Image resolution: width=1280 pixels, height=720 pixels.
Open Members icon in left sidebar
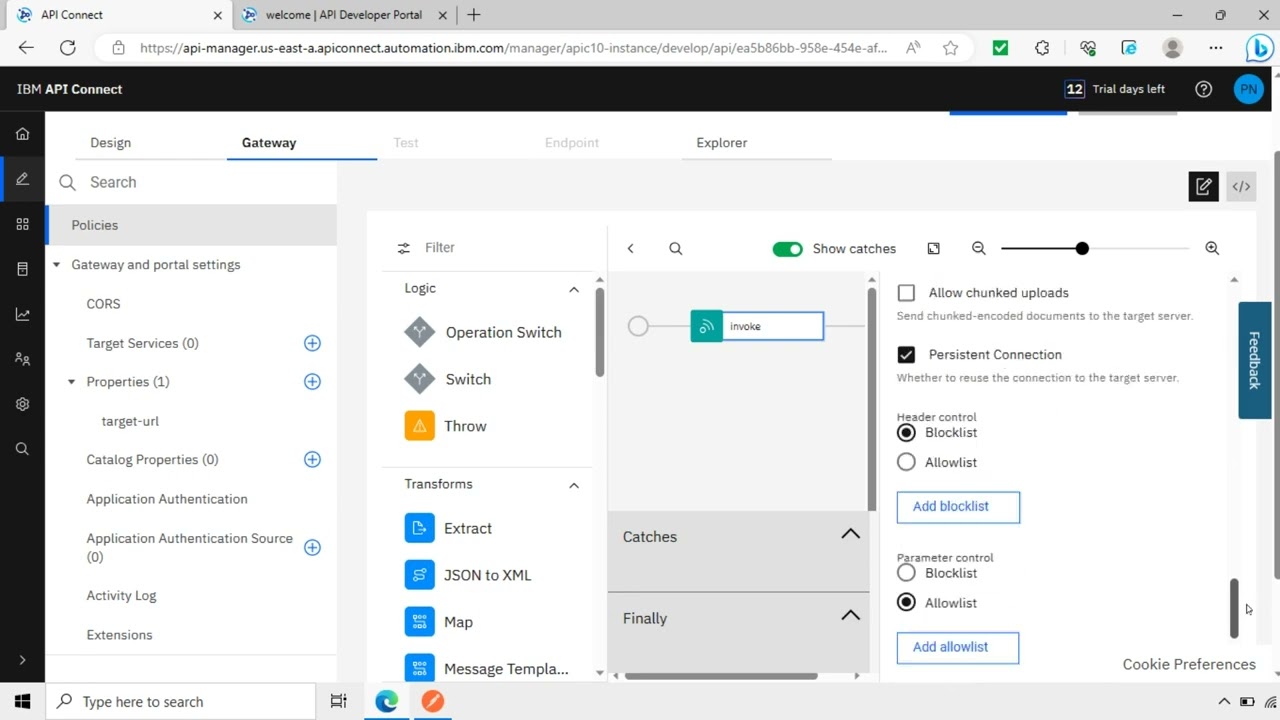click(22, 359)
